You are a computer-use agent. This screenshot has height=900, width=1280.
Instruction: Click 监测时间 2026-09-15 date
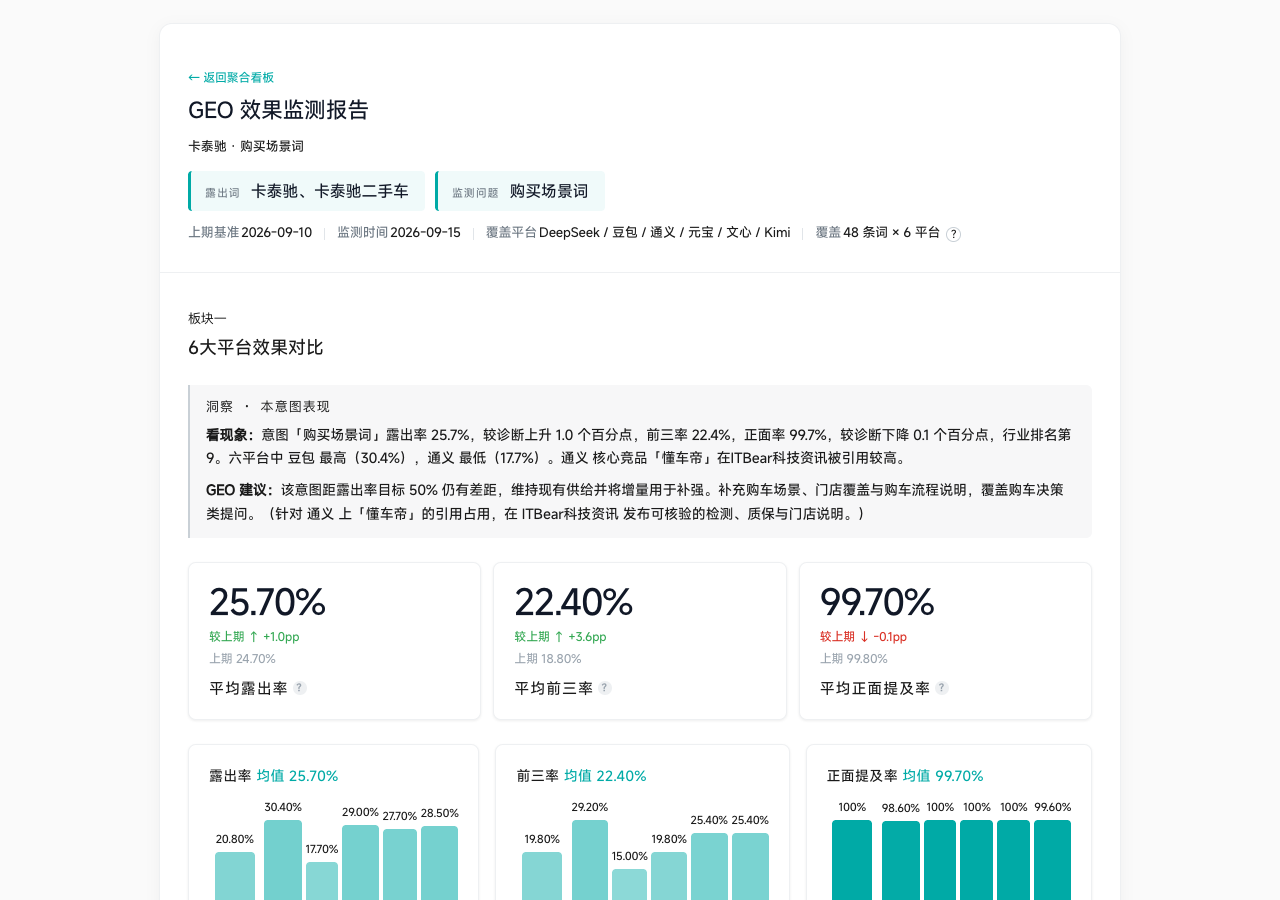coord(399,233)
